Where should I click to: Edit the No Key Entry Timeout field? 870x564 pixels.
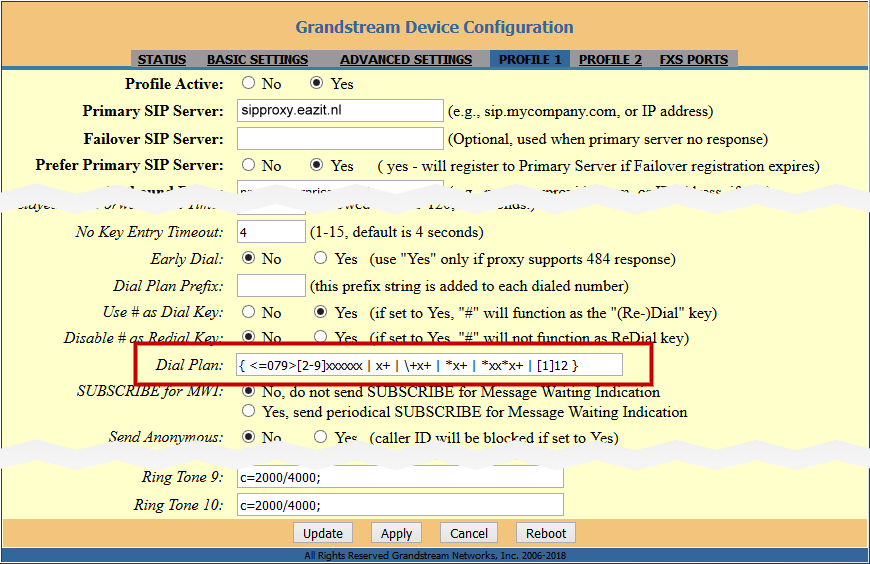271,231
